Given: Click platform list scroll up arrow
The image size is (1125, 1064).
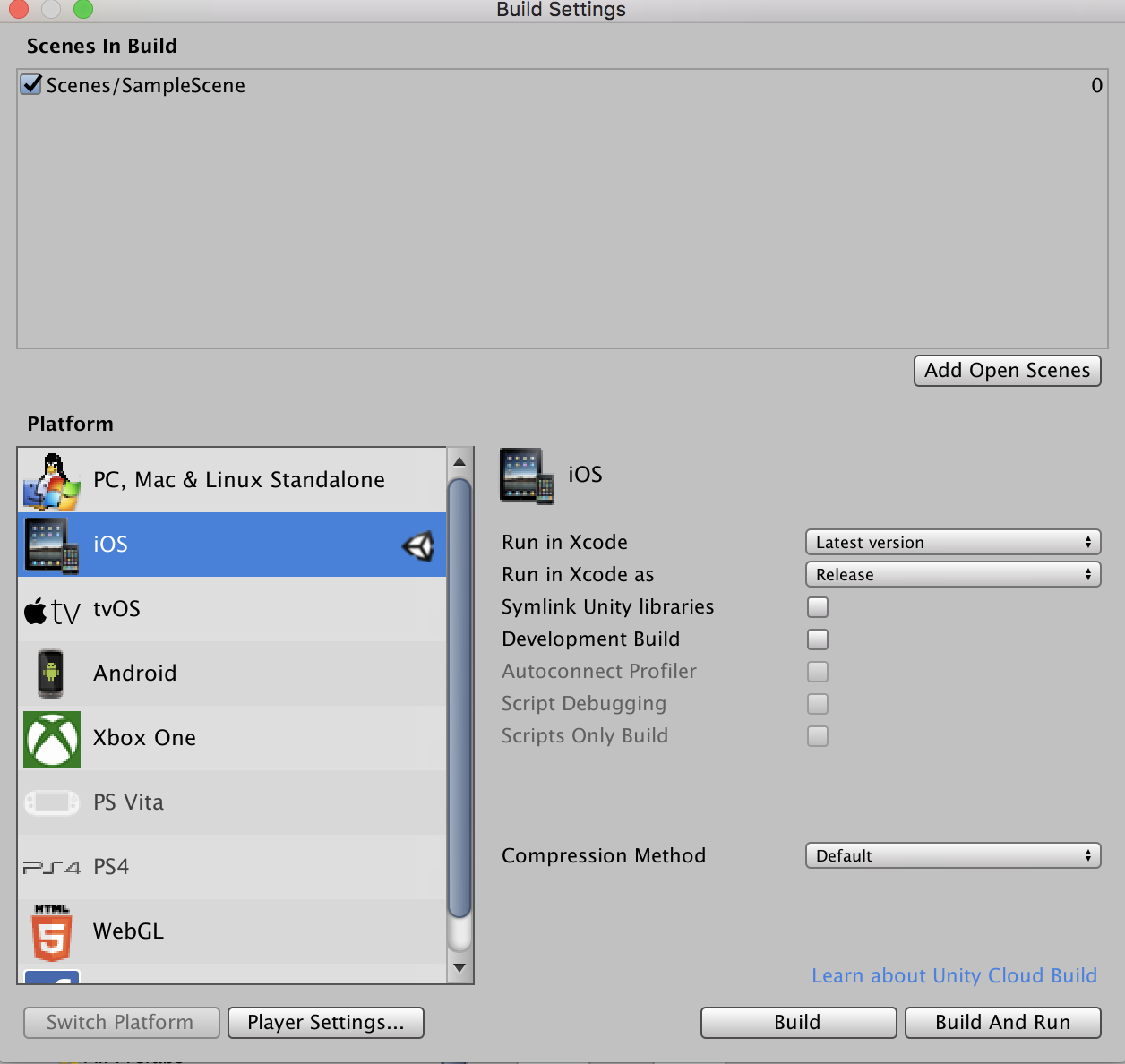Looking at the screenshot, I should (459, 462).
